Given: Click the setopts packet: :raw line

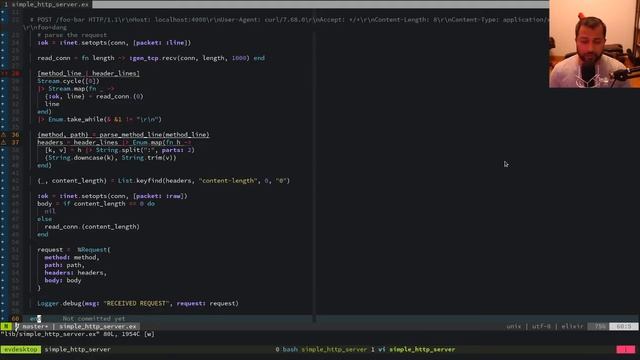Looking at the screenshot, I should (x=112, y=196).
